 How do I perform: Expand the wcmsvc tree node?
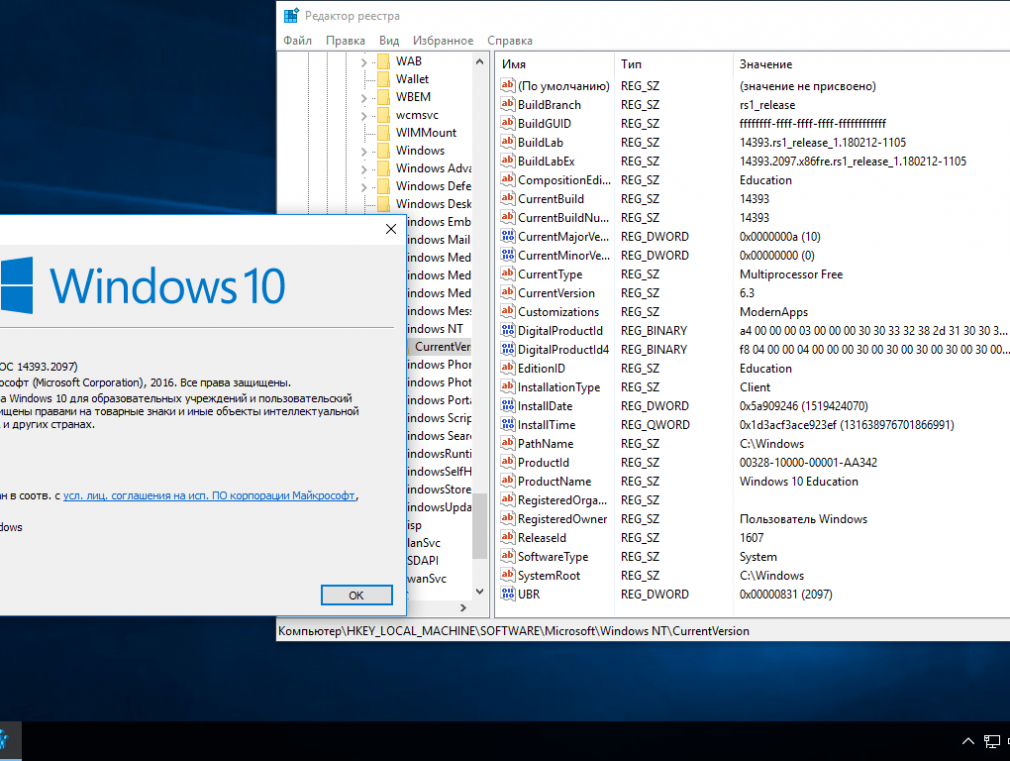point(364,116)
